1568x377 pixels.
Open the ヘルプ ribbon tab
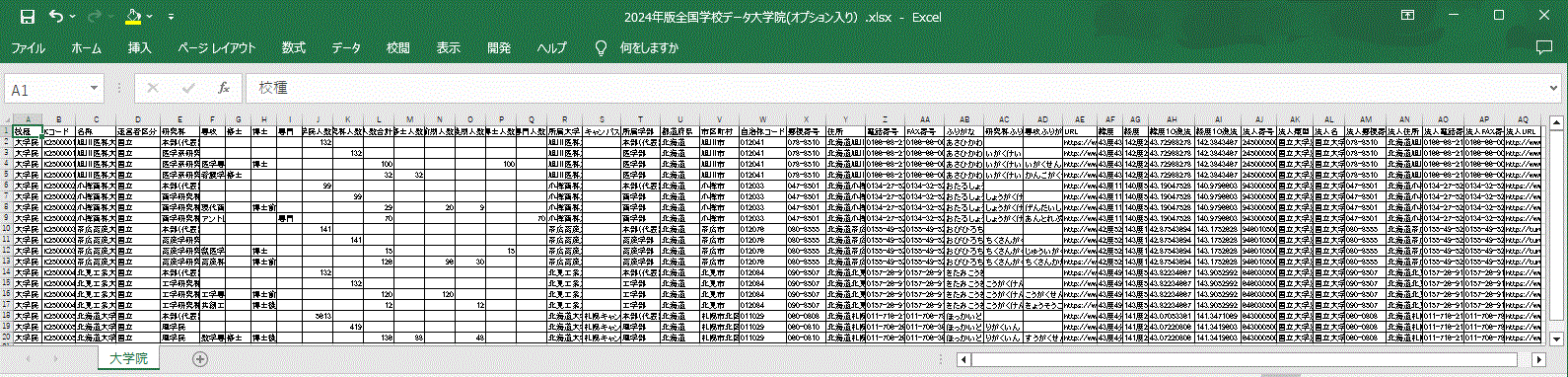pyautogui.click(x=552, y=47)
